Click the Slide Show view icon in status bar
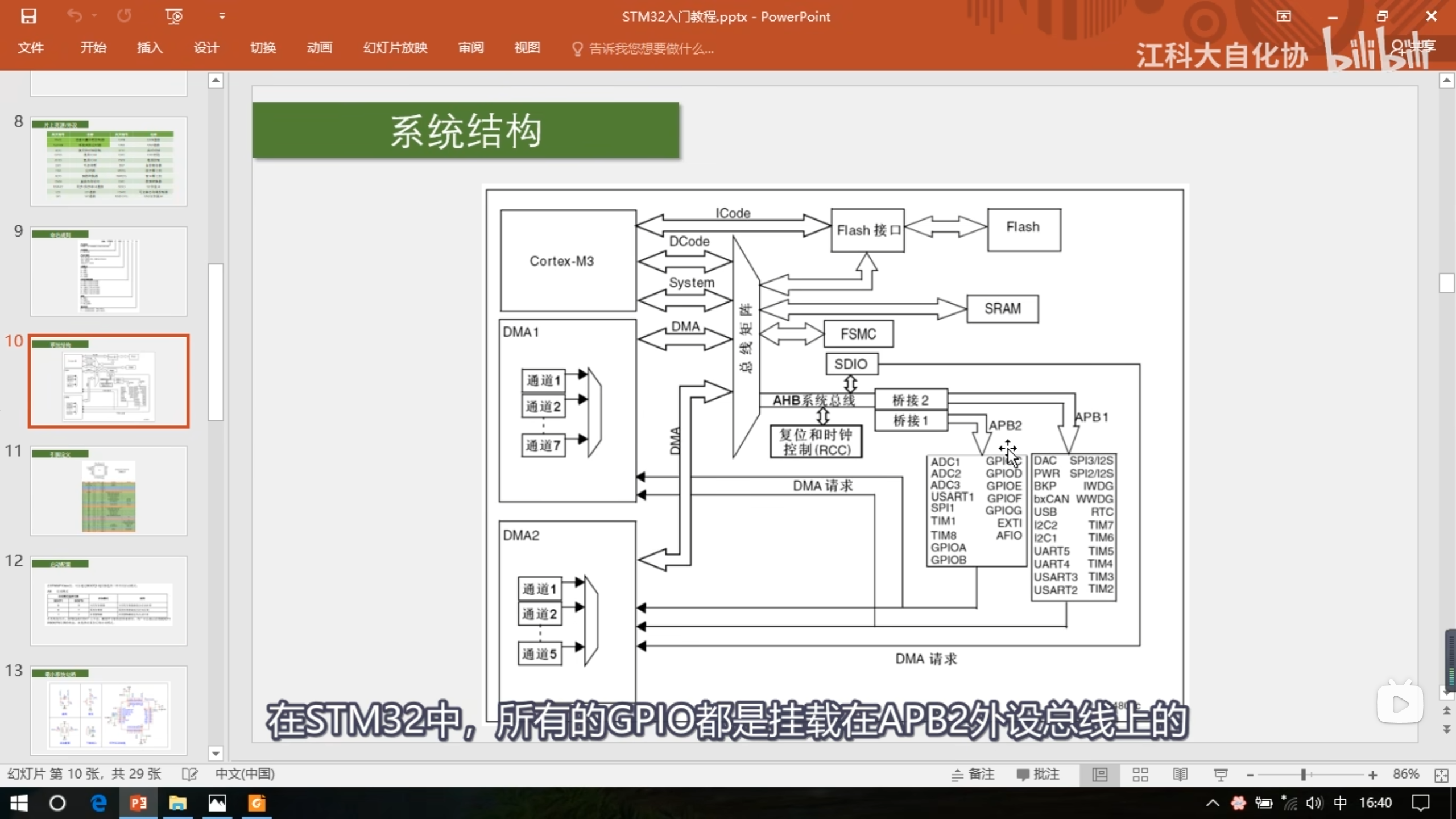The width and height of the screenshot is (1456, 819). (1221, 775)
